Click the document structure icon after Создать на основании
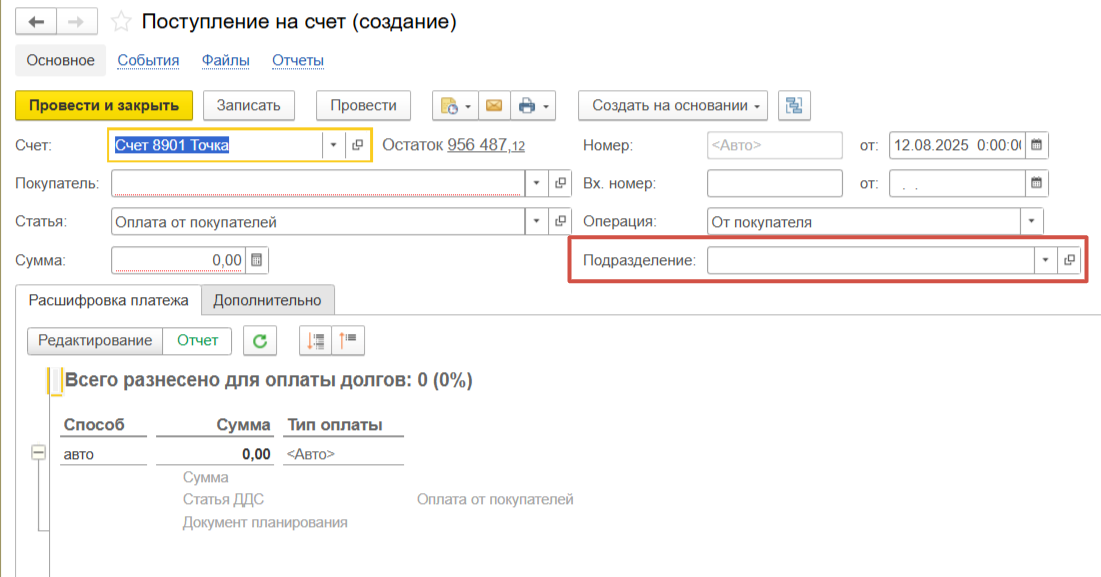This screenshot has width=1101, height=577. tap(794, 106)
